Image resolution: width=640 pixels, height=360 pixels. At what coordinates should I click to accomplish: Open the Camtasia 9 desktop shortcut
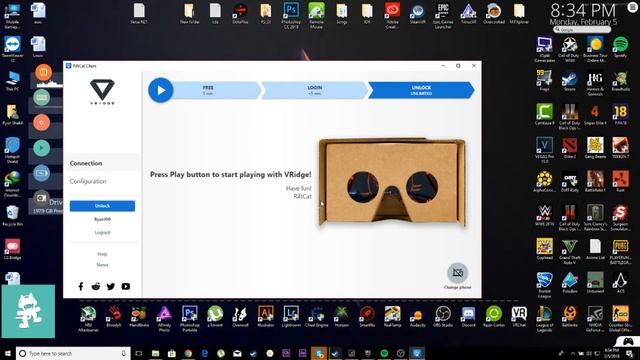(x=544, y=114)
